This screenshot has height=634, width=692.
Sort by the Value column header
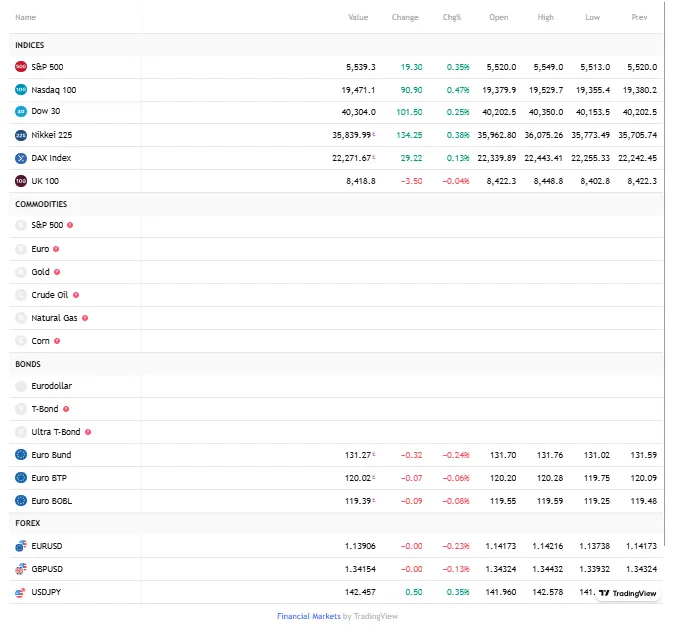click(358, 17)
